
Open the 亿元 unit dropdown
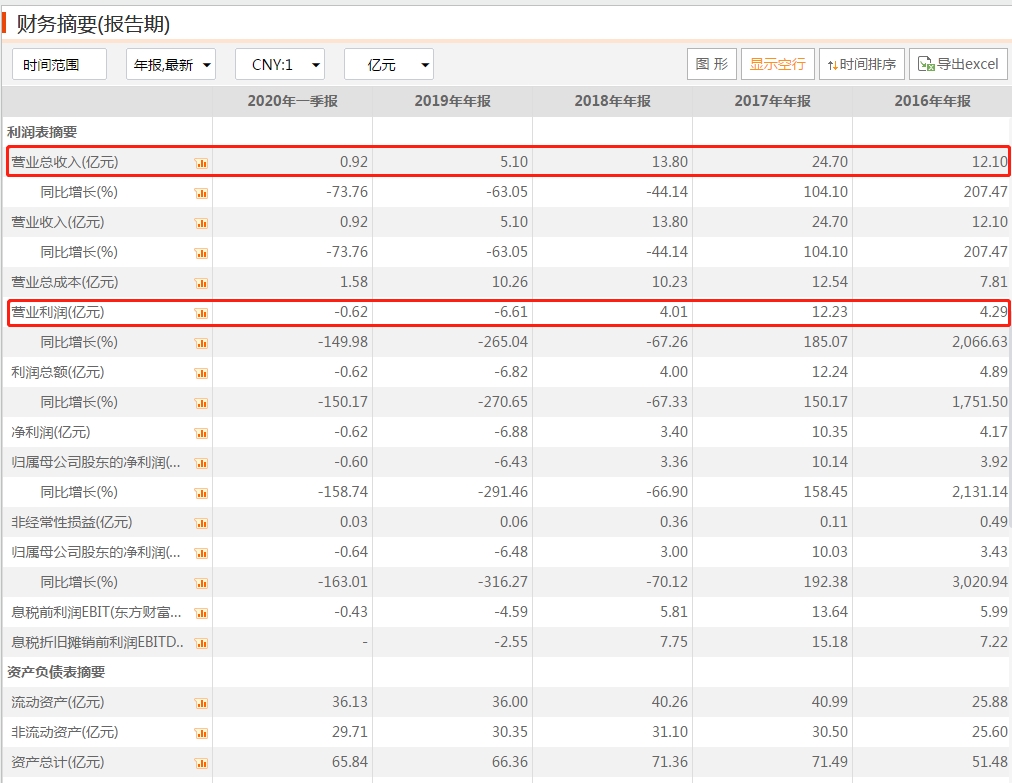(x=389, y=65)
